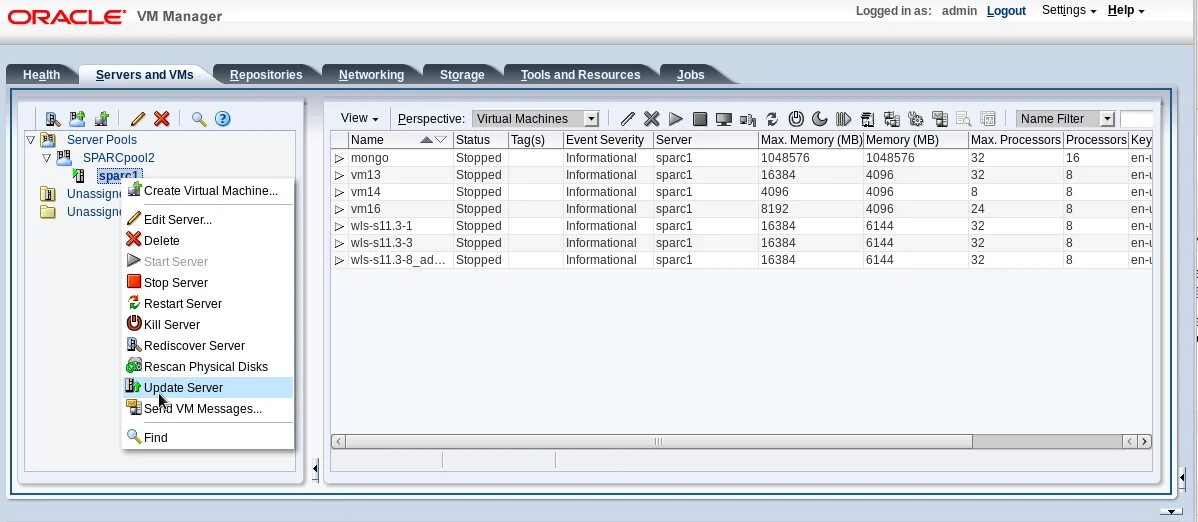Screen dimensions: 1198x522
Task: Open the View menu dropdown
Action: pyautogui.click(x=359, y=118)
